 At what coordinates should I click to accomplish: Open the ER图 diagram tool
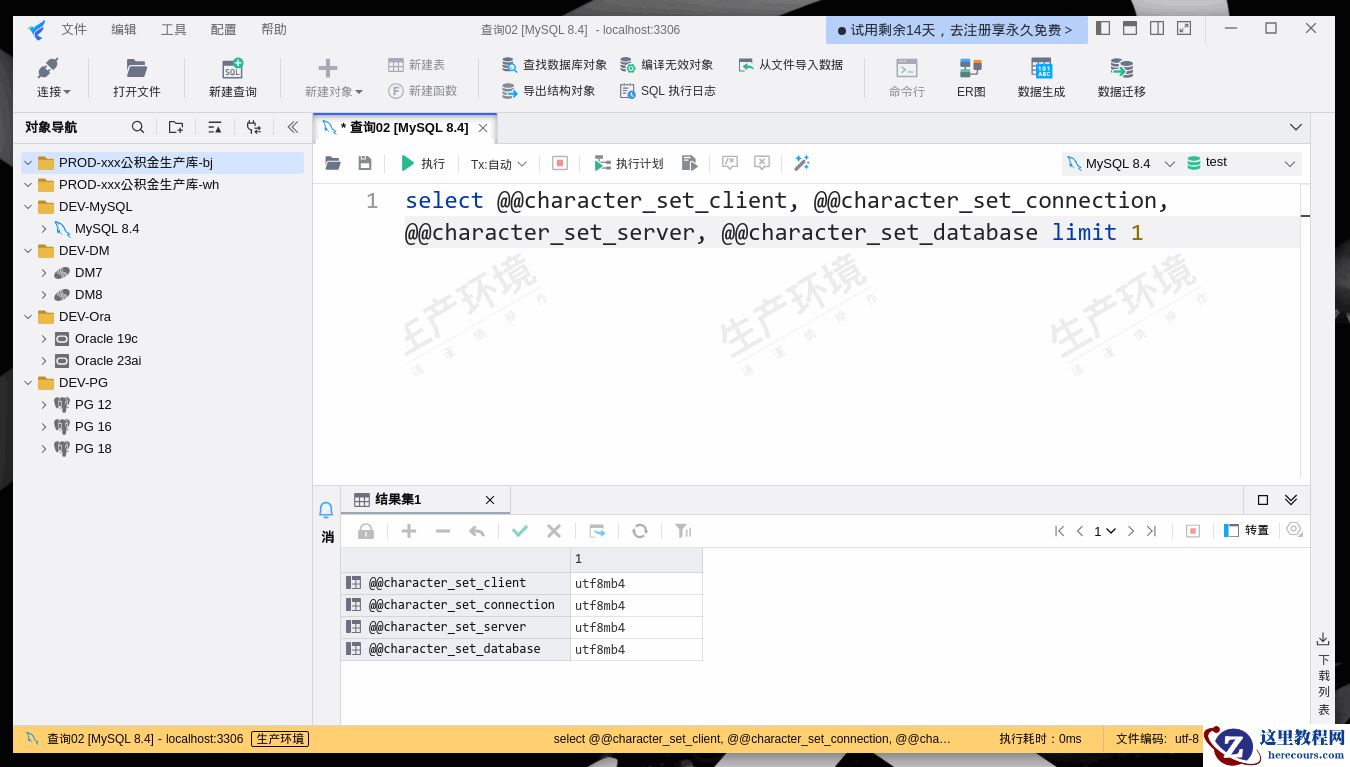point(970,77)
